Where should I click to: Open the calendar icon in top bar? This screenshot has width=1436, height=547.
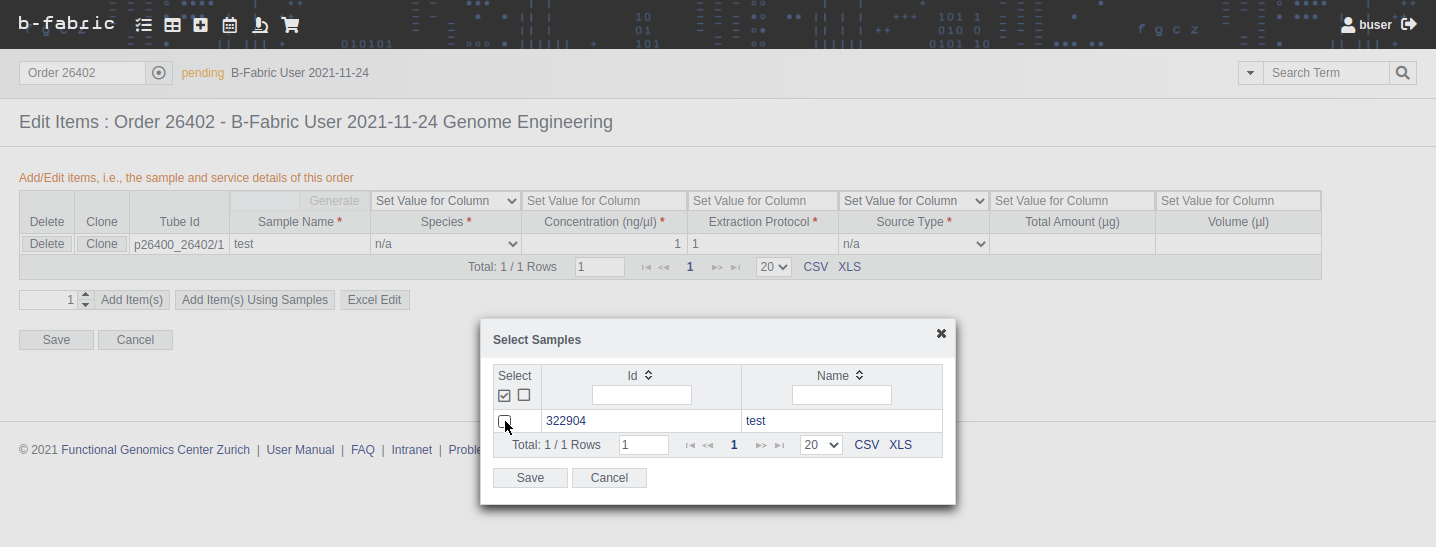point(230,25)
